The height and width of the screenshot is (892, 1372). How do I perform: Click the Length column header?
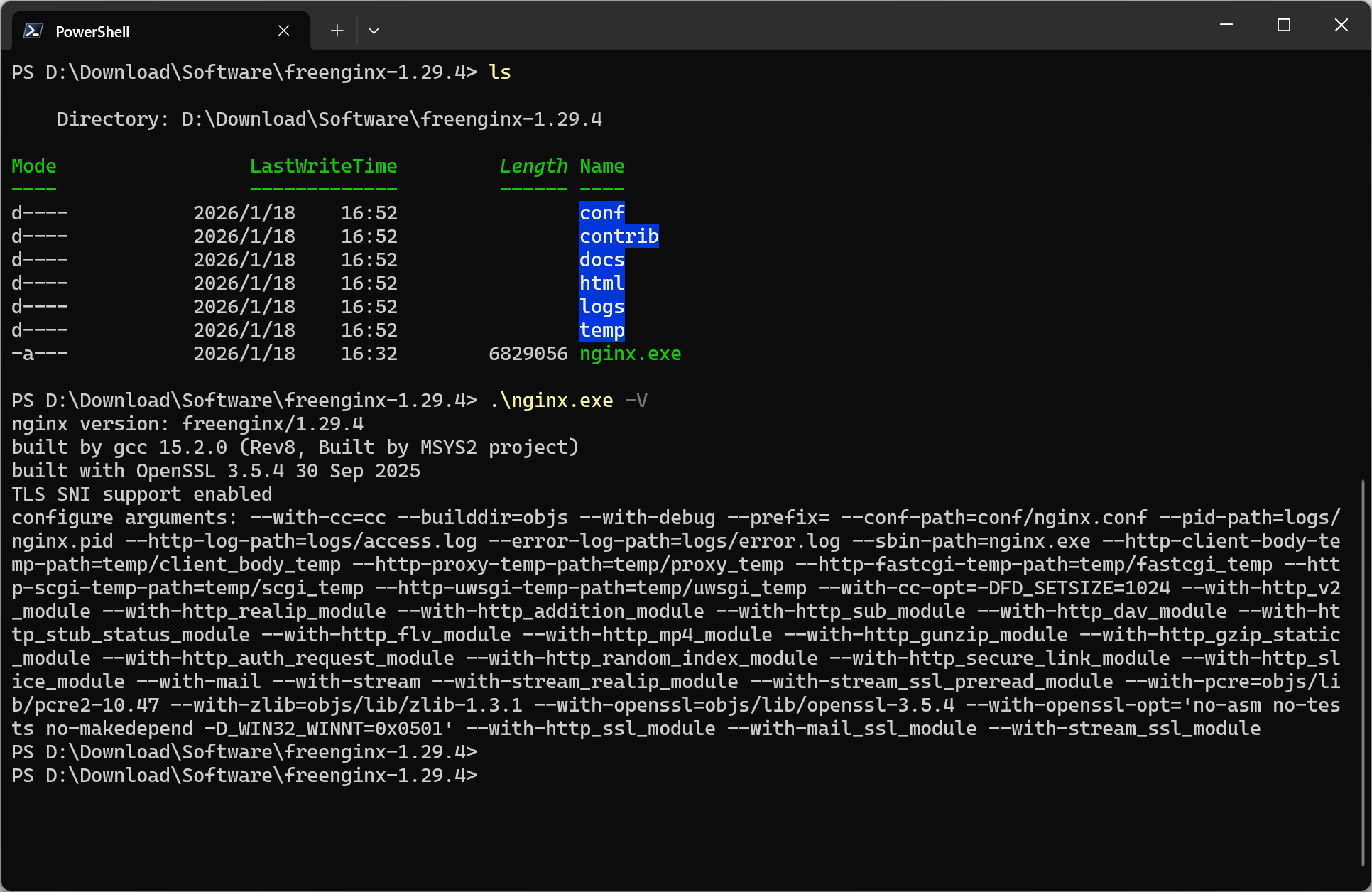click(534, 166)
